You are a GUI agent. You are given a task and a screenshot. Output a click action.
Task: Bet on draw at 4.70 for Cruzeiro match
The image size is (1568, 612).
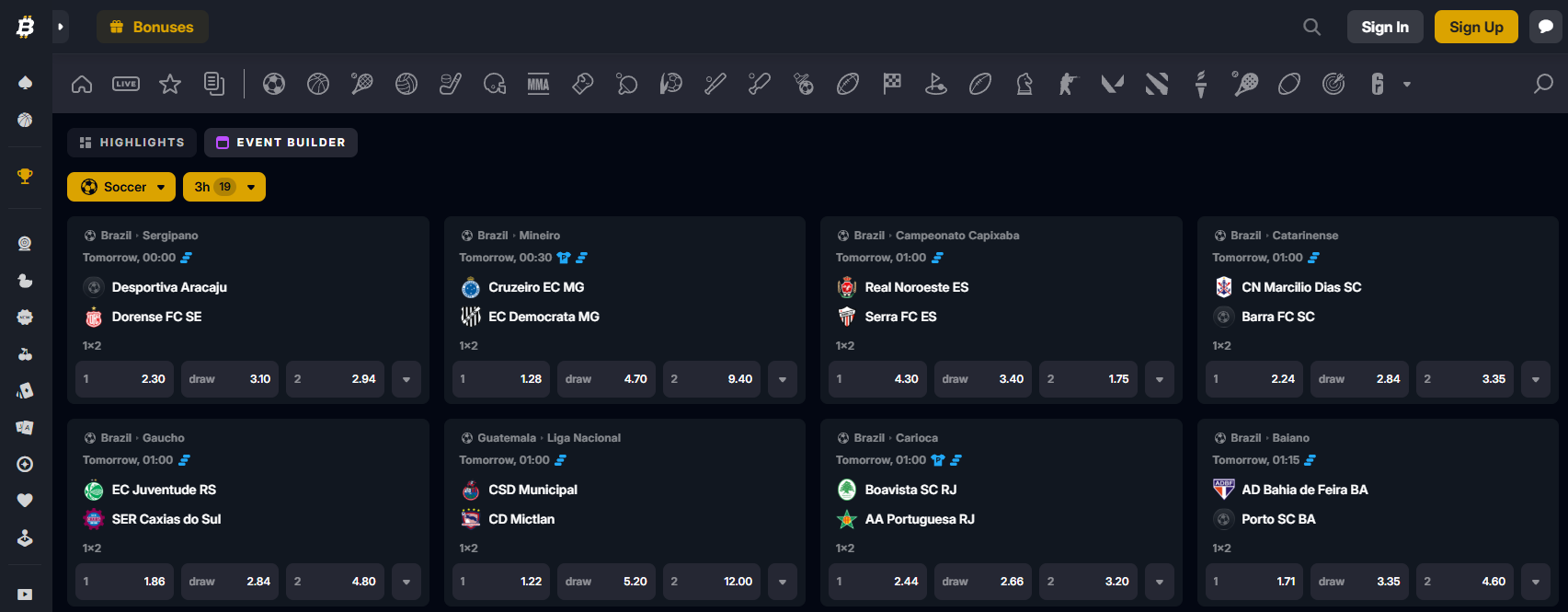606,379
